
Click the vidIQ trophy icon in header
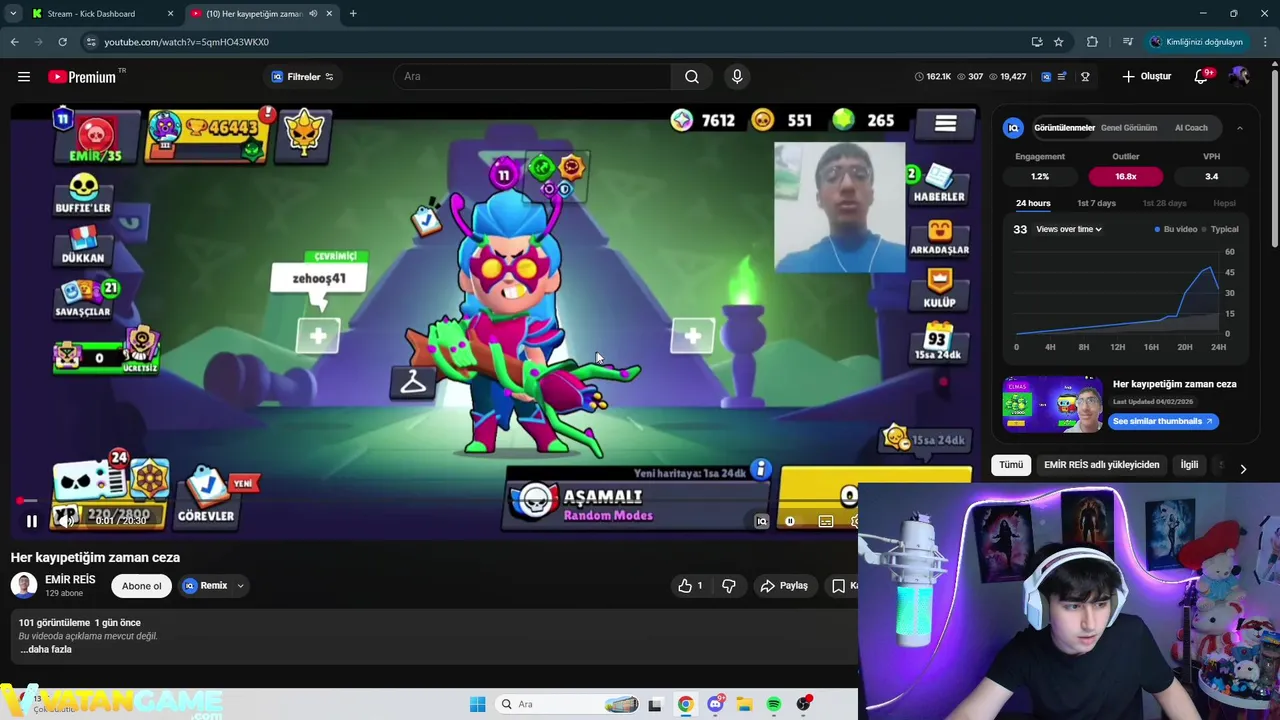click(x=1085, y=76)
